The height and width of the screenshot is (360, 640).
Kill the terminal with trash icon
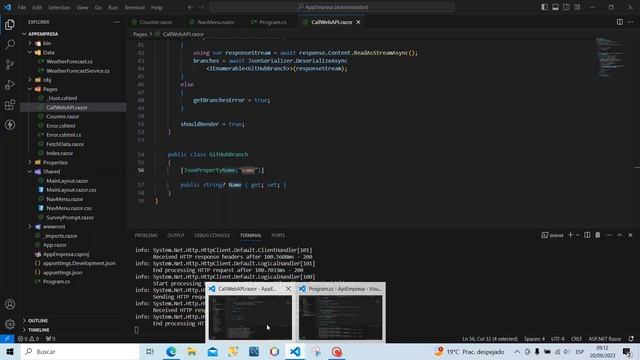coord(598,235)
